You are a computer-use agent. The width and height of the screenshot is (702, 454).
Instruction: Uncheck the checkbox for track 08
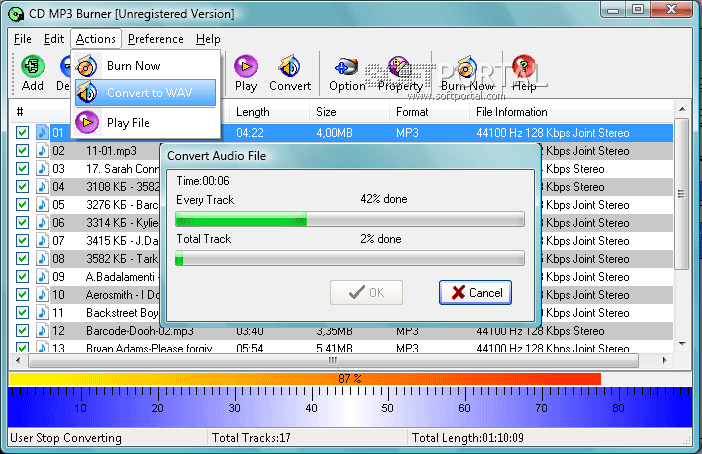pyautogui.click(x=22, y=258)
